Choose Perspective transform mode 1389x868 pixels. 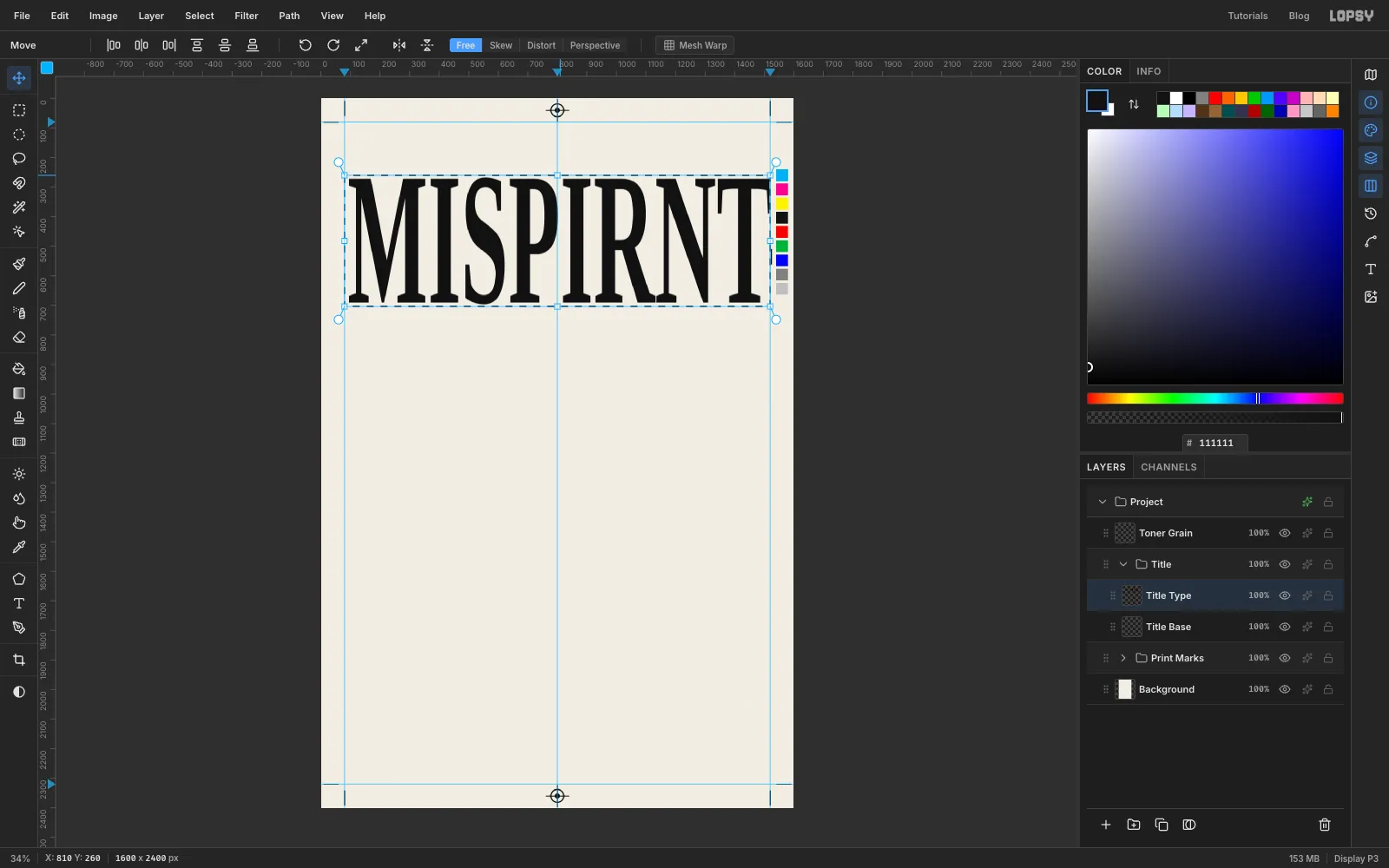click(x=595, y=45)
